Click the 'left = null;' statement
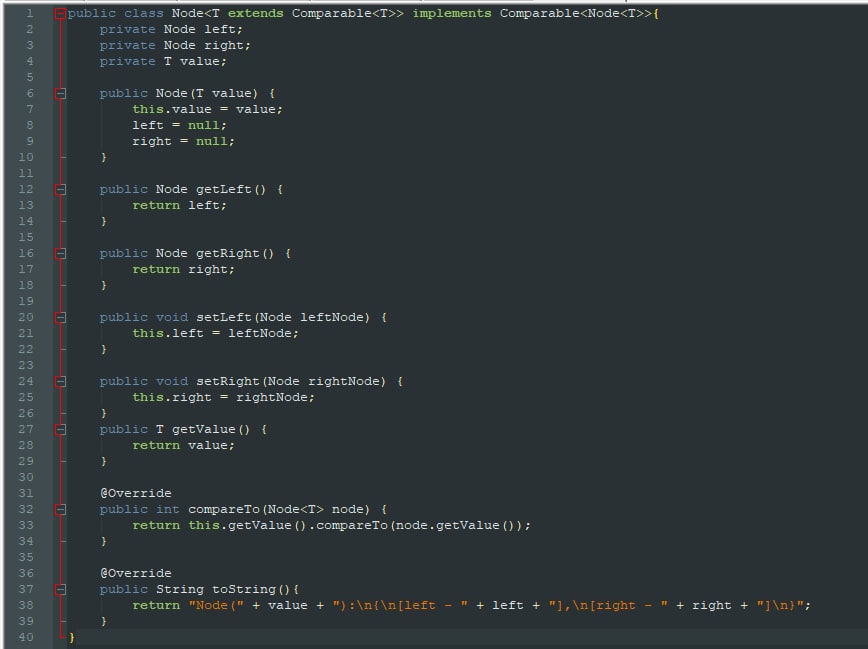The height and width of the screenshot is (649, 868). click(x=179, y=125)
